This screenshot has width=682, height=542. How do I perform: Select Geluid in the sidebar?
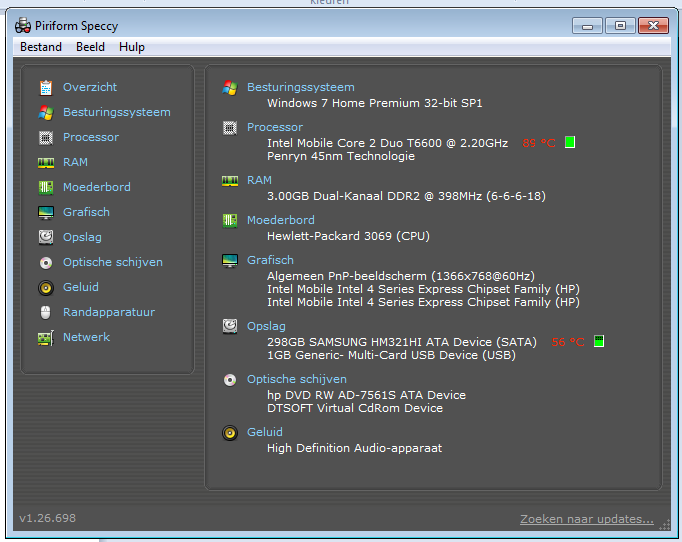[80, 287]
